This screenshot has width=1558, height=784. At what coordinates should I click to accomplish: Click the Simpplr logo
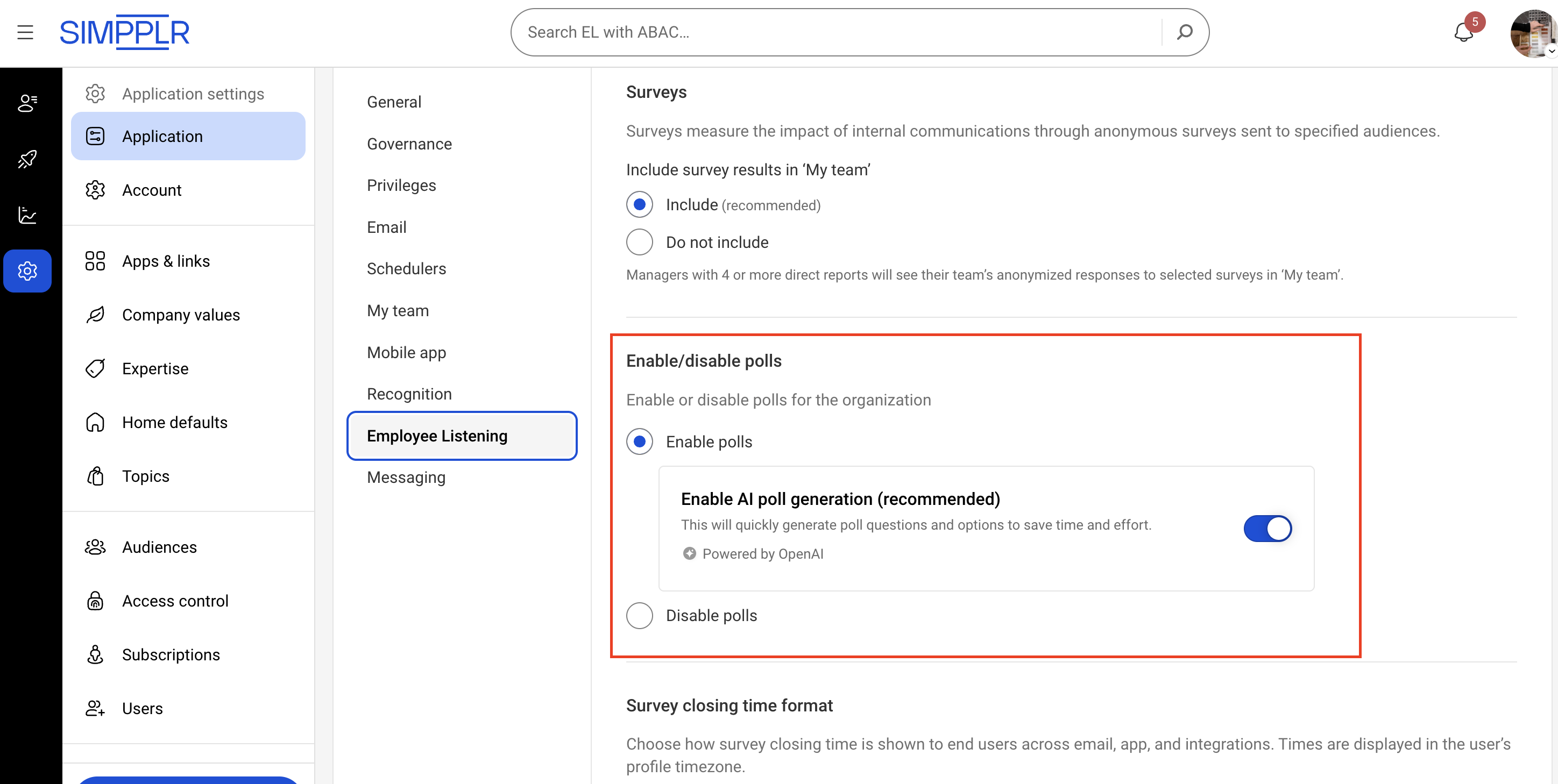125,32
